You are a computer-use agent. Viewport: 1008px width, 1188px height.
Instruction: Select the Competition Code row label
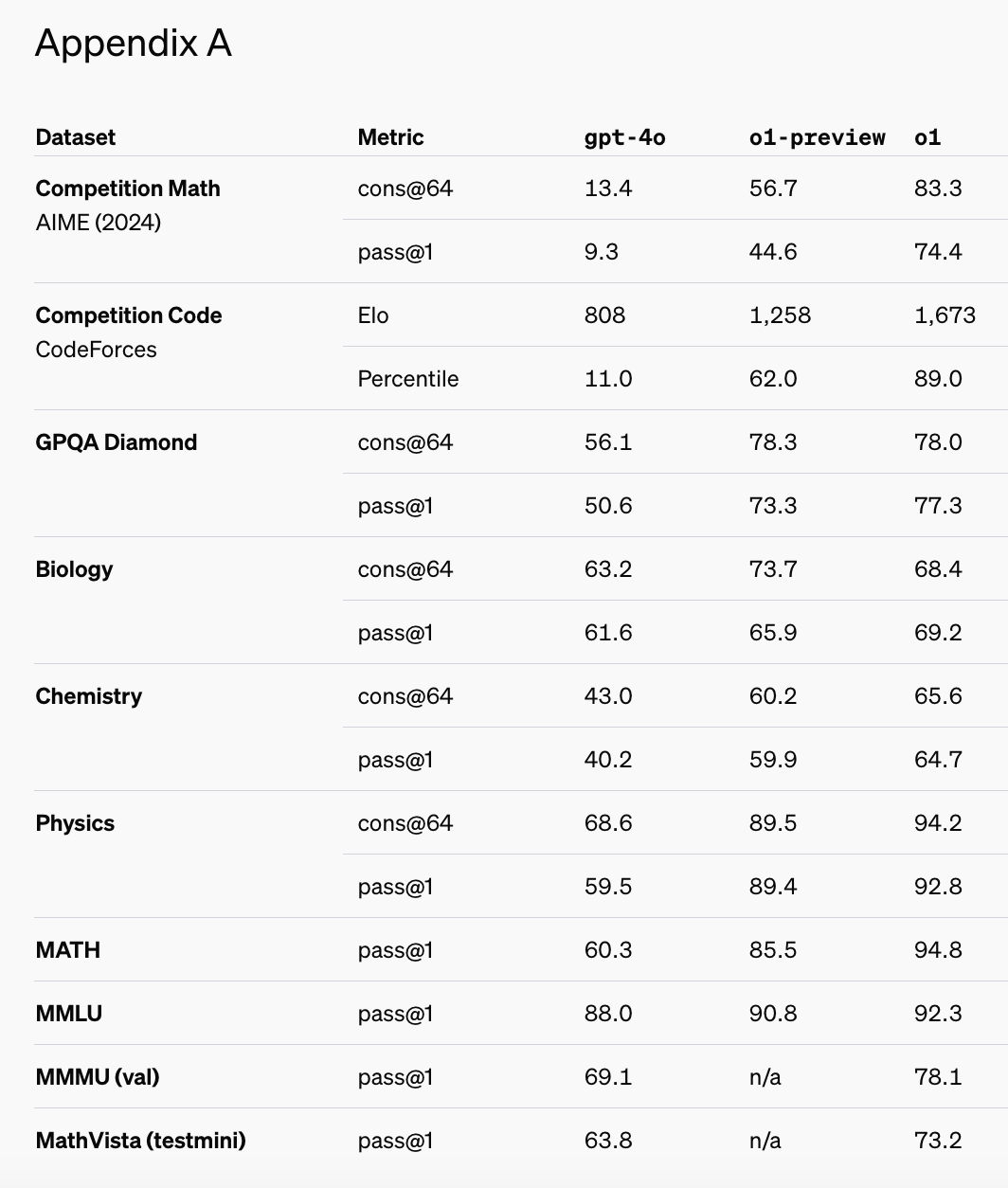tap(129, 315)
